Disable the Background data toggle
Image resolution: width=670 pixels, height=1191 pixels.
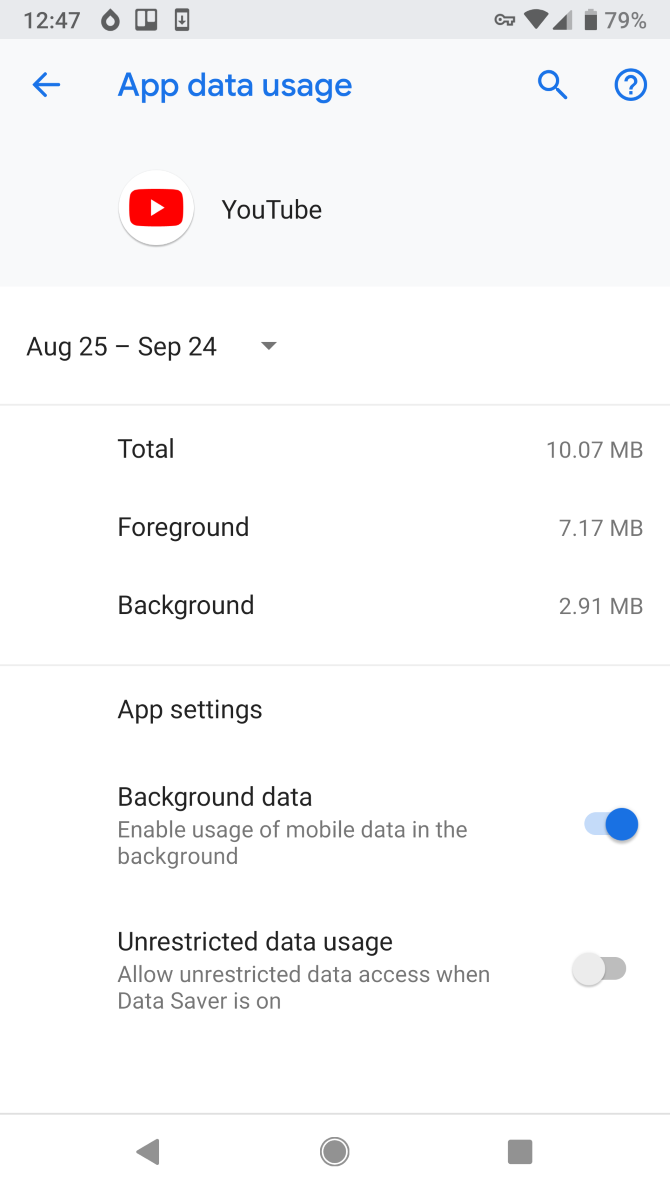(x=611, y=825)
